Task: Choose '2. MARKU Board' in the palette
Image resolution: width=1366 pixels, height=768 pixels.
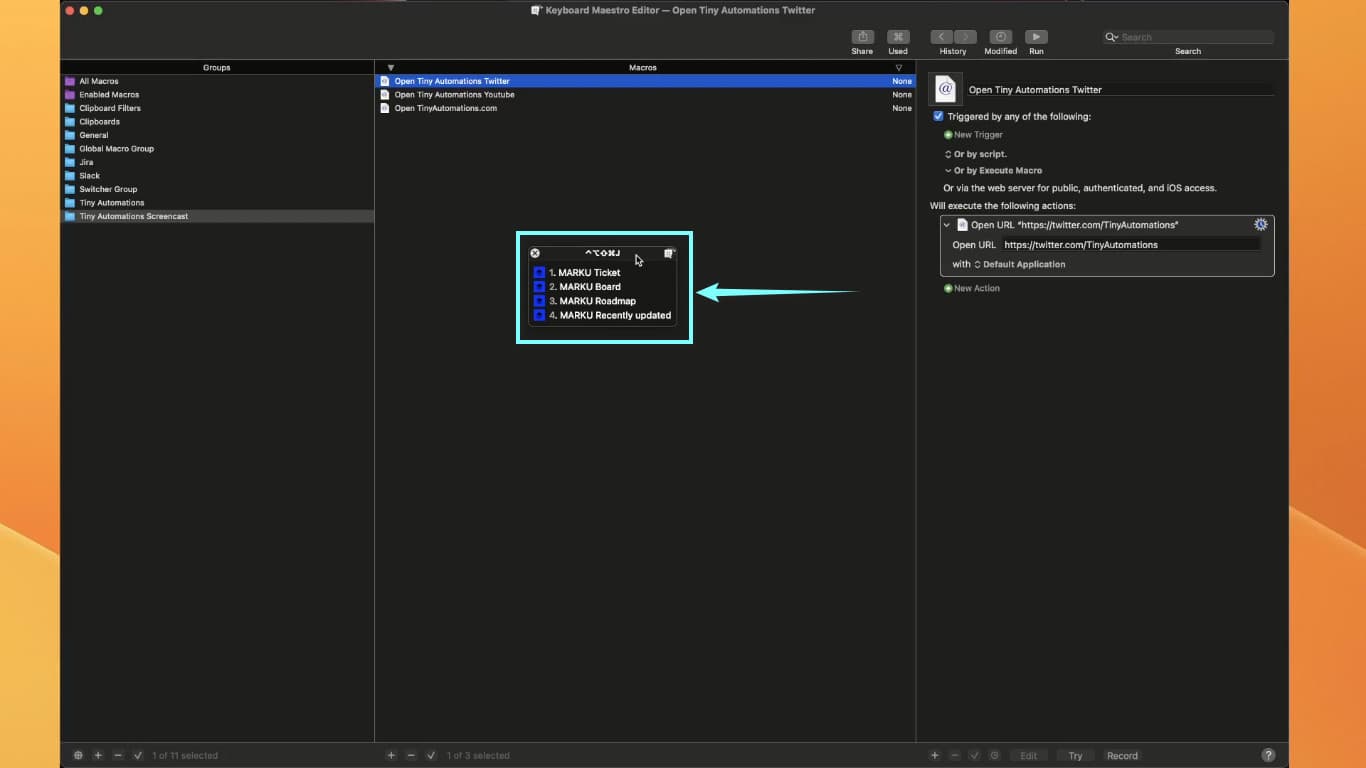Action: [x=602, y=286]
